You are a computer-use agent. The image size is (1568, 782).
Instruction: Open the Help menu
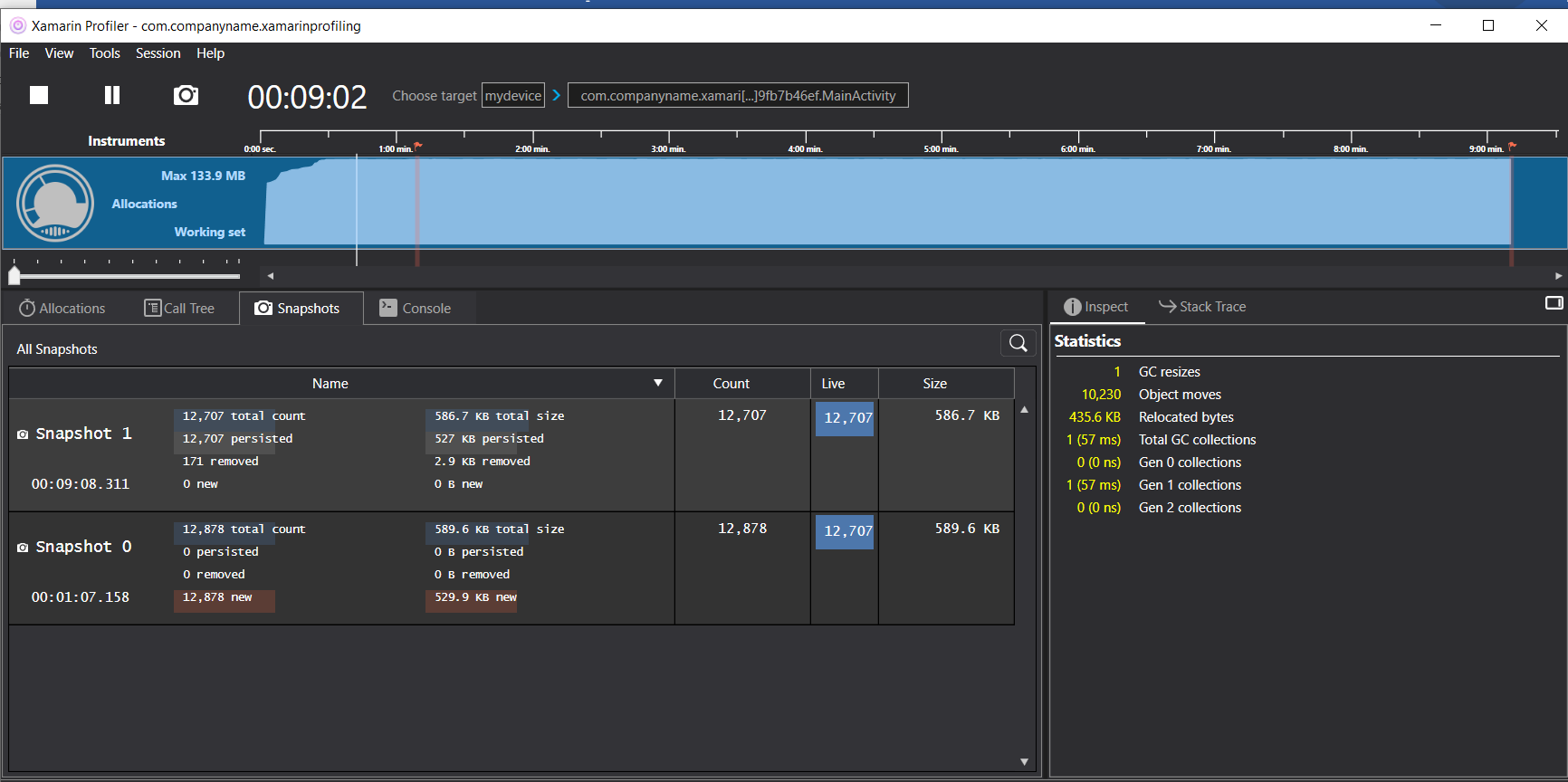coord(210,53)
